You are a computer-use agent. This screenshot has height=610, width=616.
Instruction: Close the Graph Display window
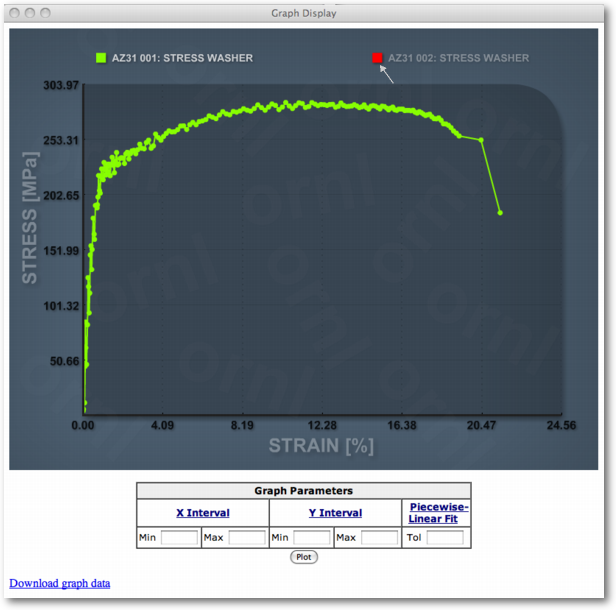point(13,13)
